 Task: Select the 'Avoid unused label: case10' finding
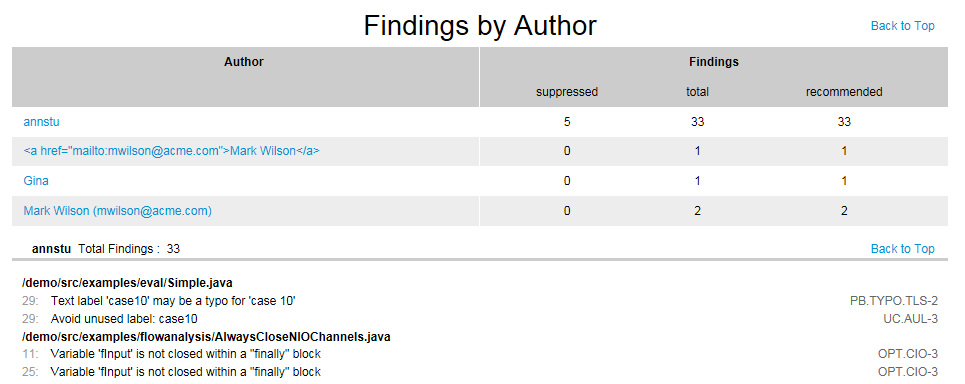pyautogui.click(x=124, y=319)
